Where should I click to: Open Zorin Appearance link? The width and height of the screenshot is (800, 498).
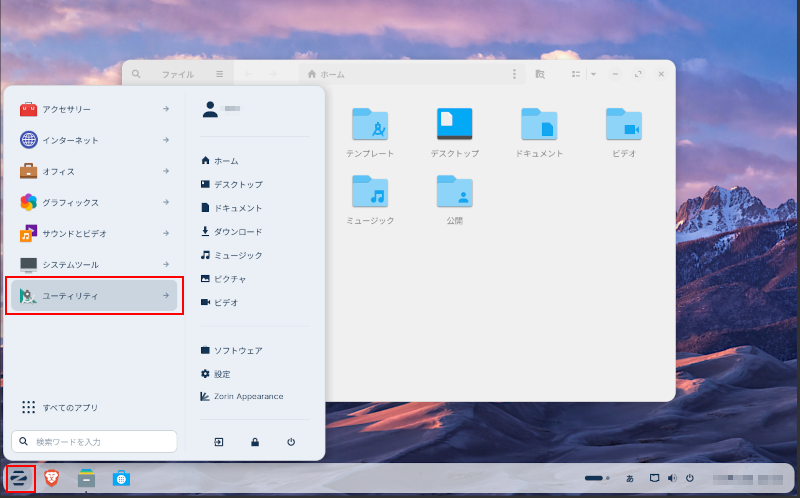(x=248, y=396)
